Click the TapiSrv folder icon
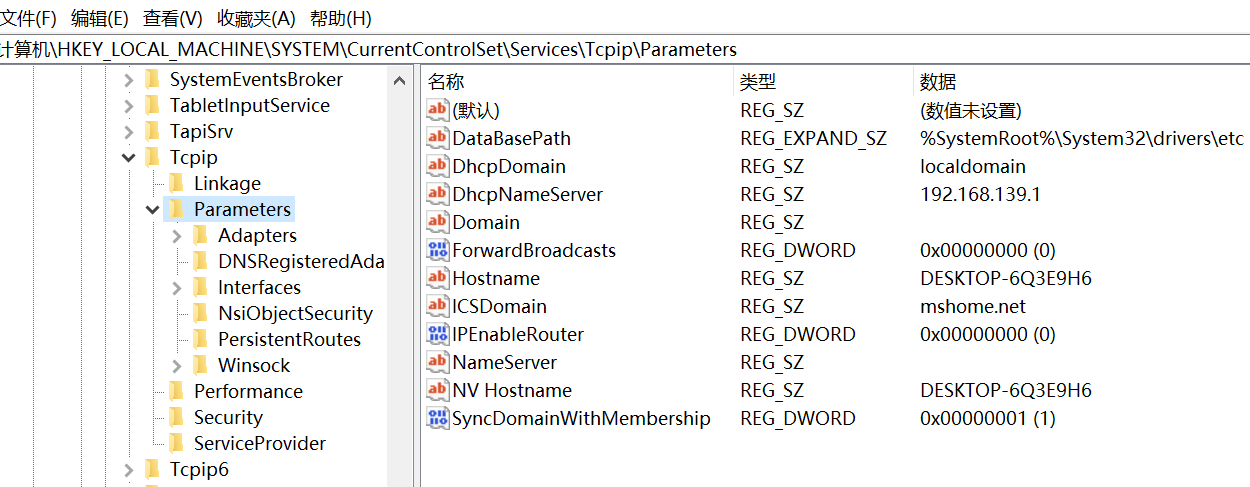Image resolution: width=1250 pixels, height=487 pixels. 152,131
